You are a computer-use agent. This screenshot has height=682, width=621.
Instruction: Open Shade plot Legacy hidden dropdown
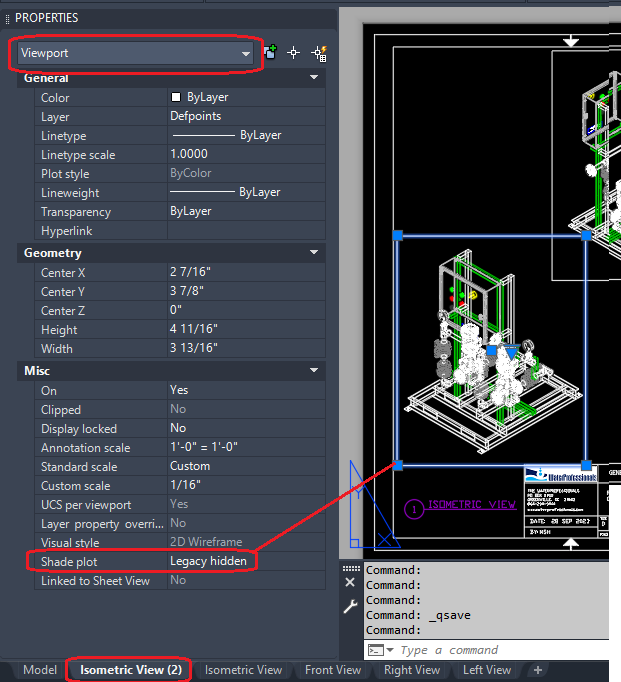246,562
